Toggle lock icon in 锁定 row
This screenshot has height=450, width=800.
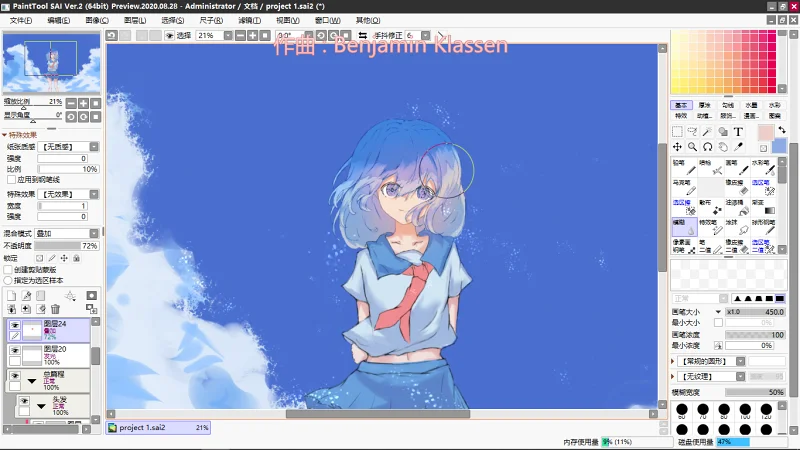click(x=77, y=258)
